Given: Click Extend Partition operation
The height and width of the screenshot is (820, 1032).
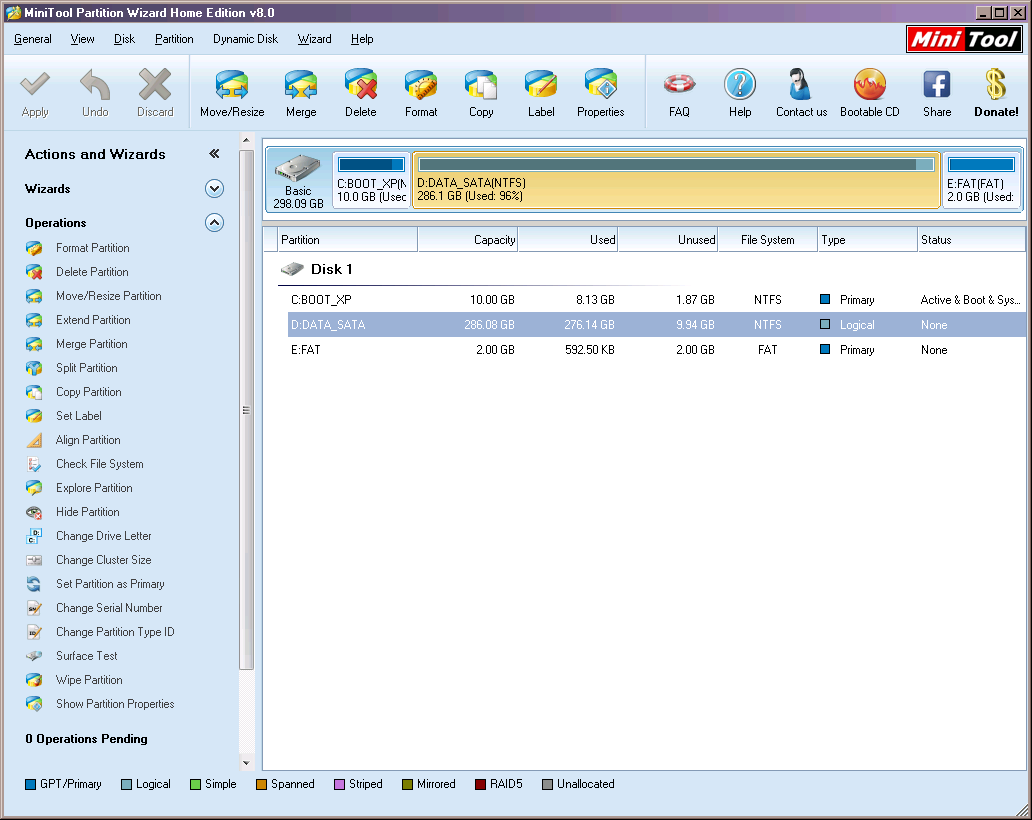Looking at the screenshot, I should (93, 320).
